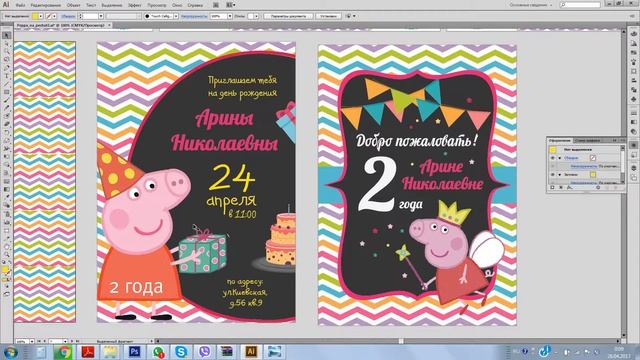
Task: Open the zoom level dropdown in status bar
Action: [32, 341]
